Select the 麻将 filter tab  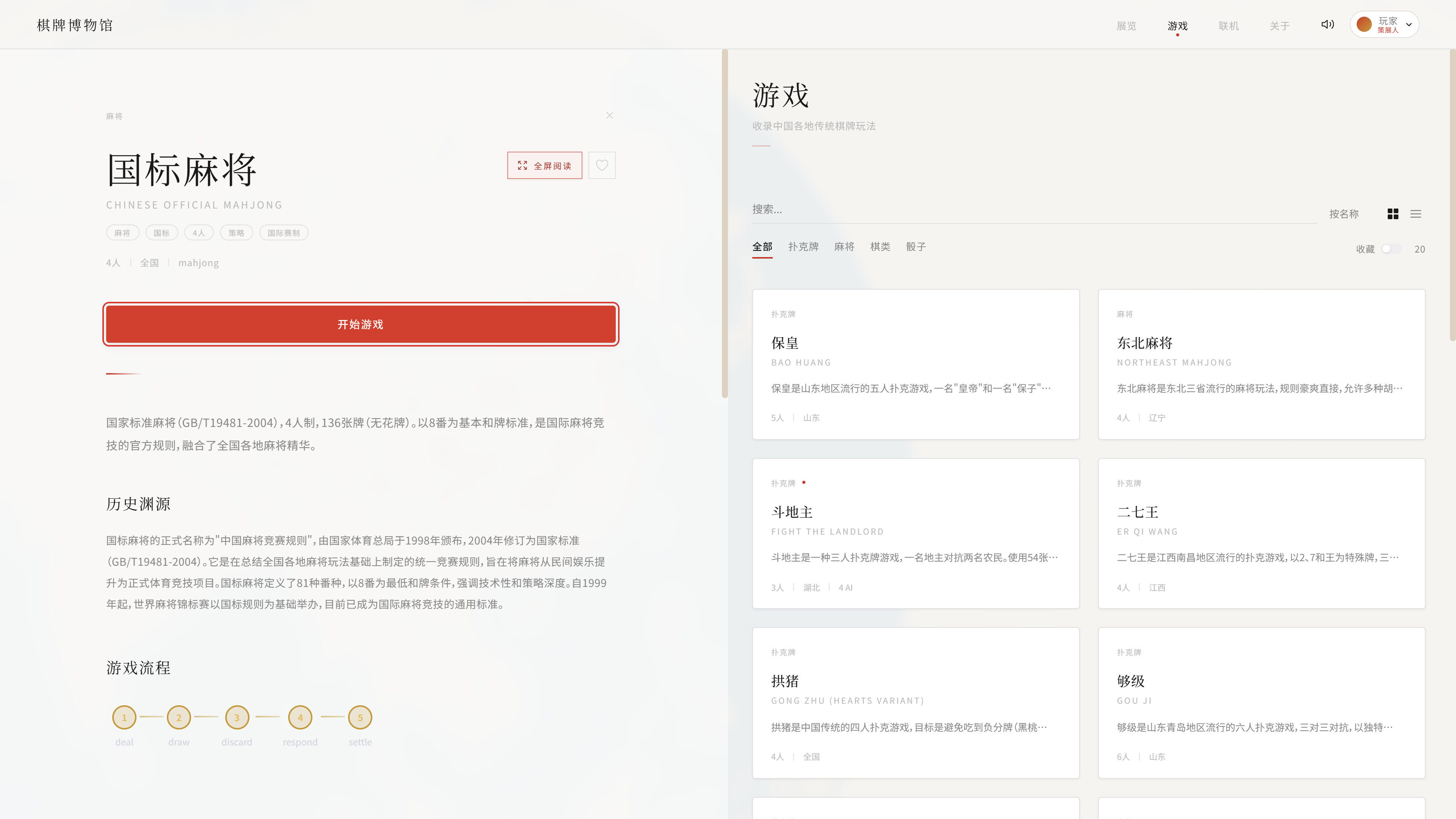[844, 247]
